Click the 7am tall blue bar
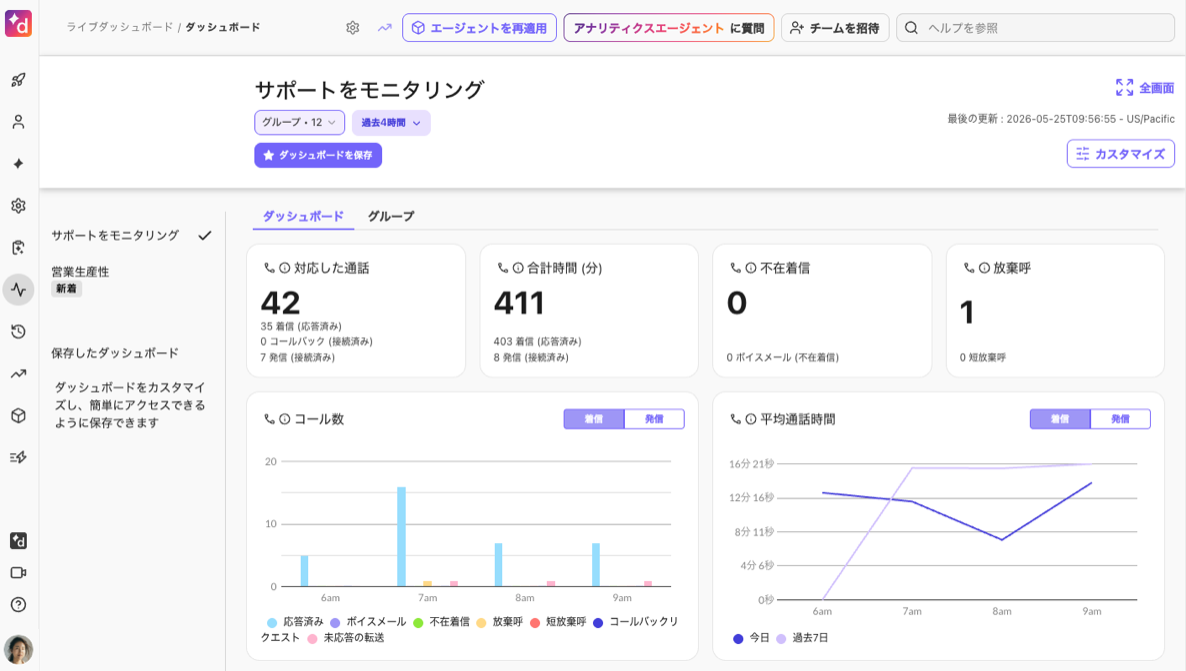 pos(402,536)
